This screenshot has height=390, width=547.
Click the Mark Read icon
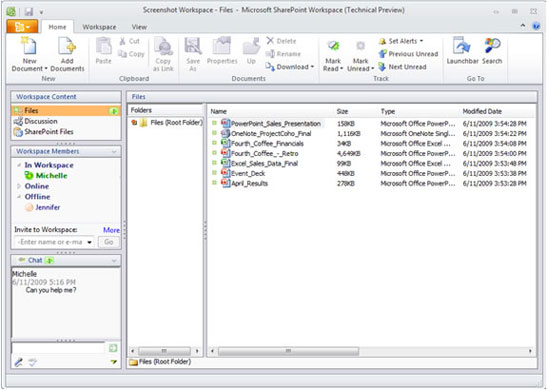pyautogui.click(x=333, y=47)
